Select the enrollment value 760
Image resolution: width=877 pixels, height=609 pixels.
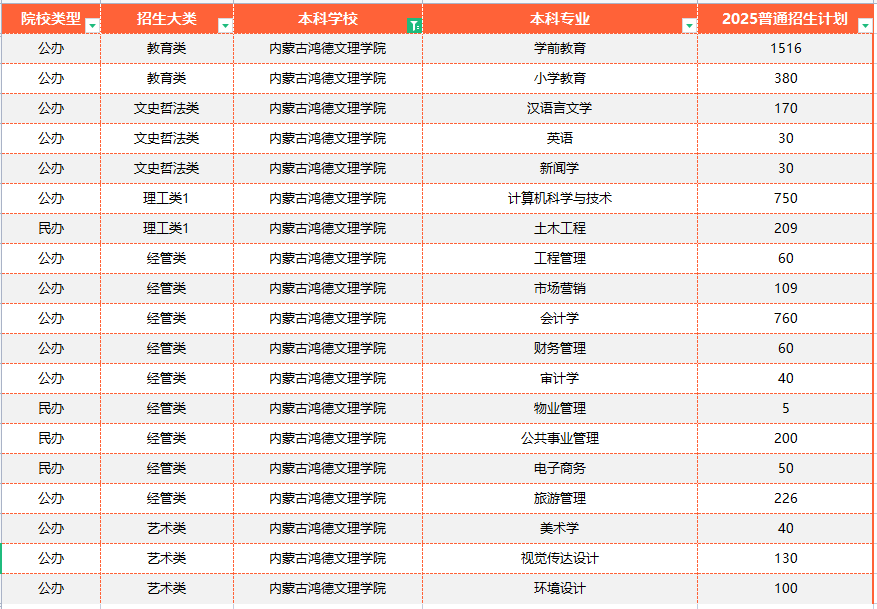coord(786,318)
